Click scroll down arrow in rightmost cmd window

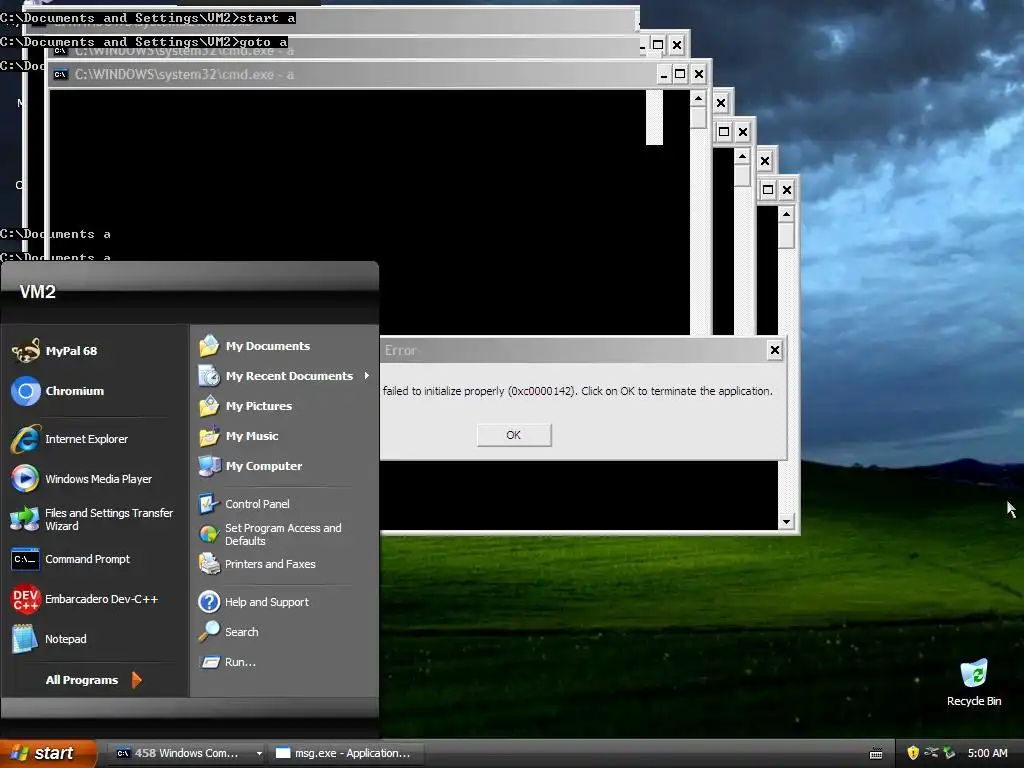tap(786, 521)
